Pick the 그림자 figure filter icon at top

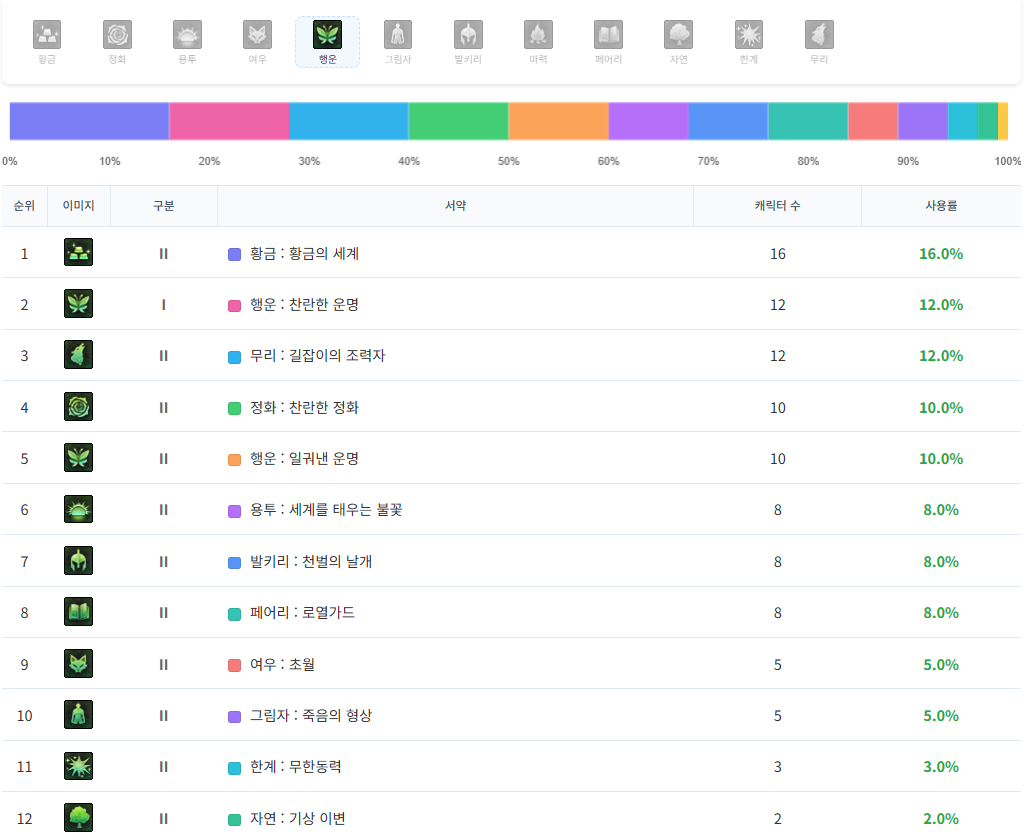tap(398, 35)
